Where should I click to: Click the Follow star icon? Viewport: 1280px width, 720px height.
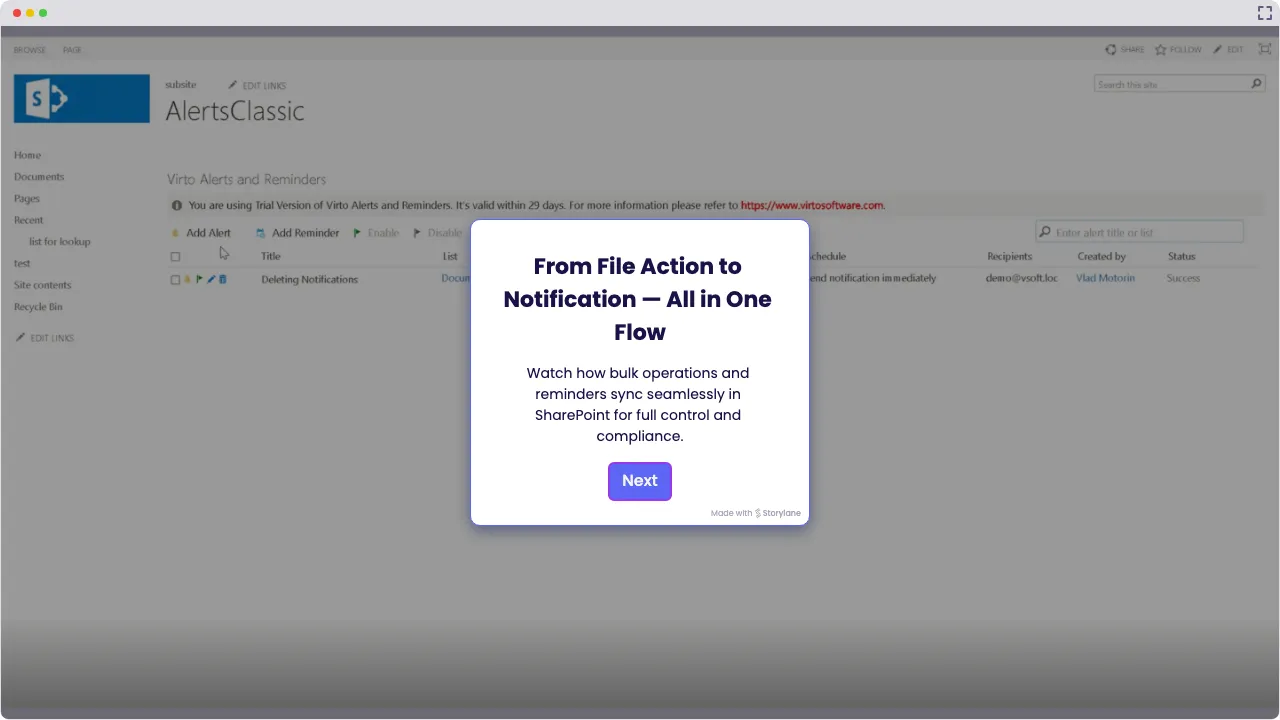[x=1160, y=50]
